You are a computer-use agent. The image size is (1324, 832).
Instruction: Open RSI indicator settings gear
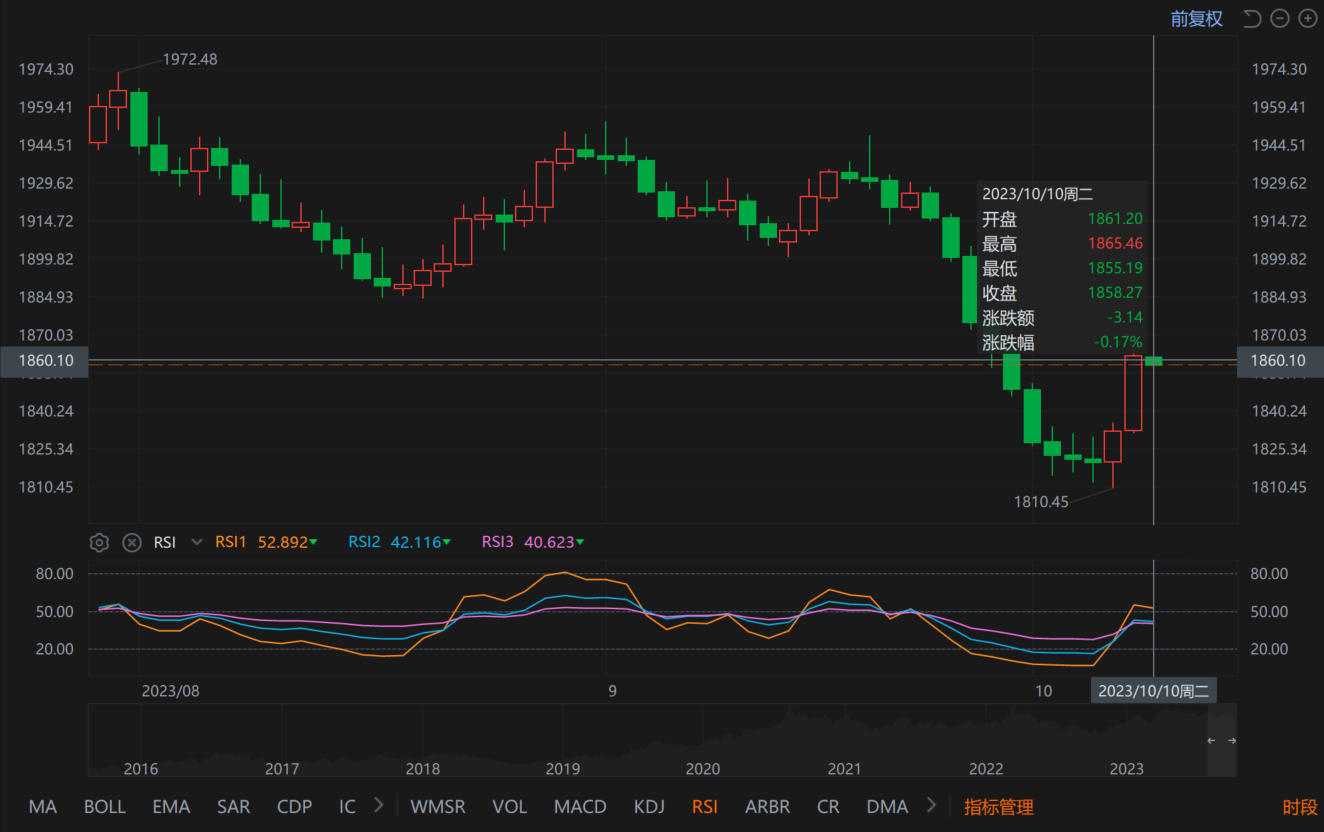pyautogui.click(x=99, y=543)
